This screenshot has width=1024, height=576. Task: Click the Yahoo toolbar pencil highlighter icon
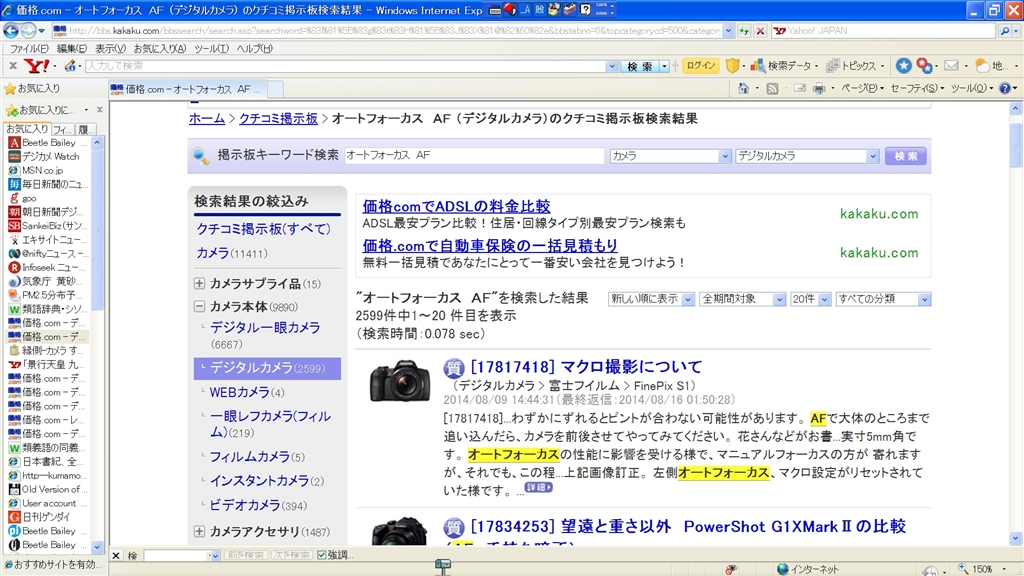point(69,65)
